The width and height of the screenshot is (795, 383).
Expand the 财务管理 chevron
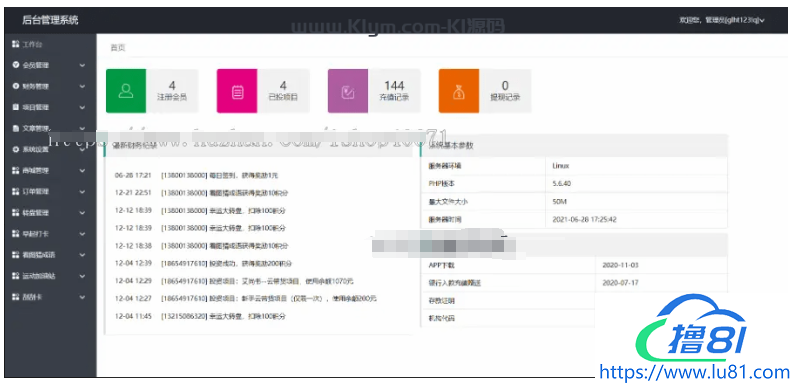pyautogui.click(x=82, y=86)
